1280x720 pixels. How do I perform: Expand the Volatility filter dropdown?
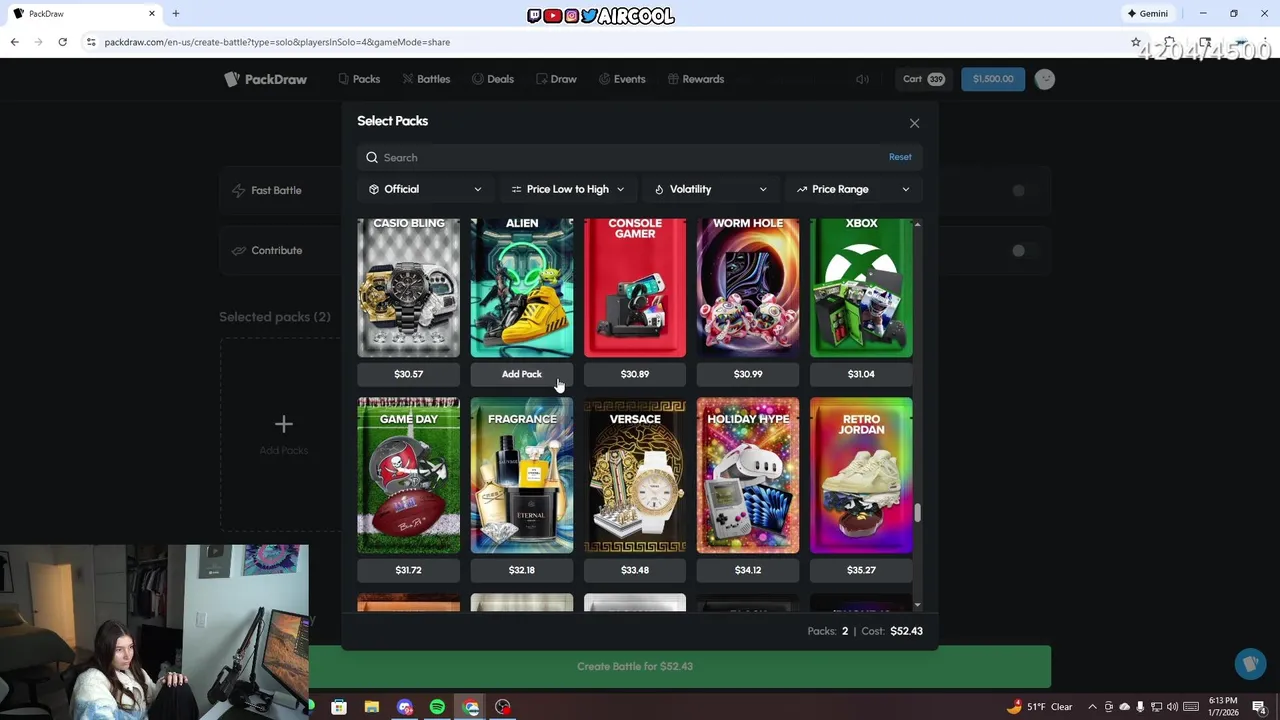click(710, 189)
